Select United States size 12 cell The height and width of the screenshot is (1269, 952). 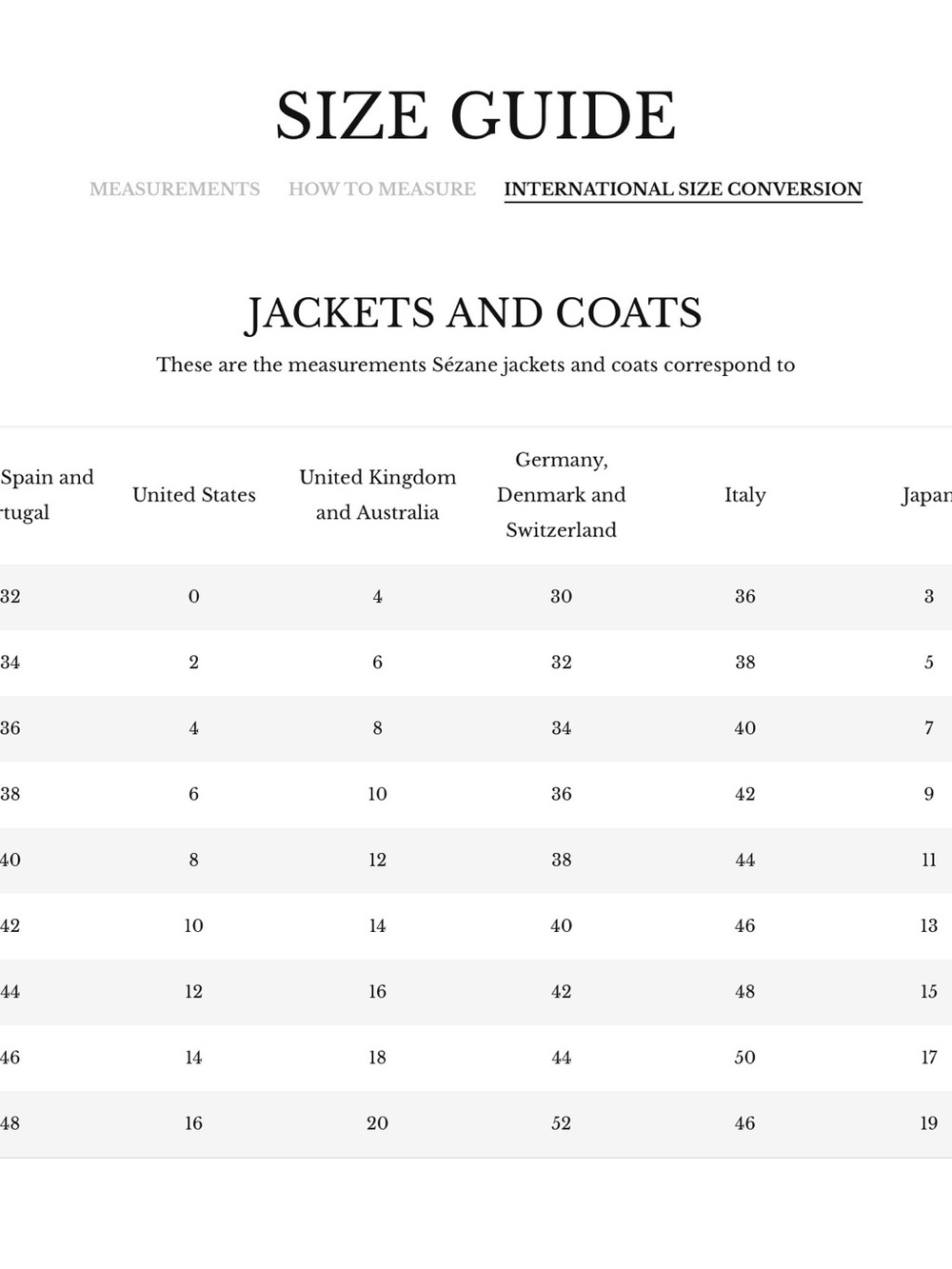(194, 991)
